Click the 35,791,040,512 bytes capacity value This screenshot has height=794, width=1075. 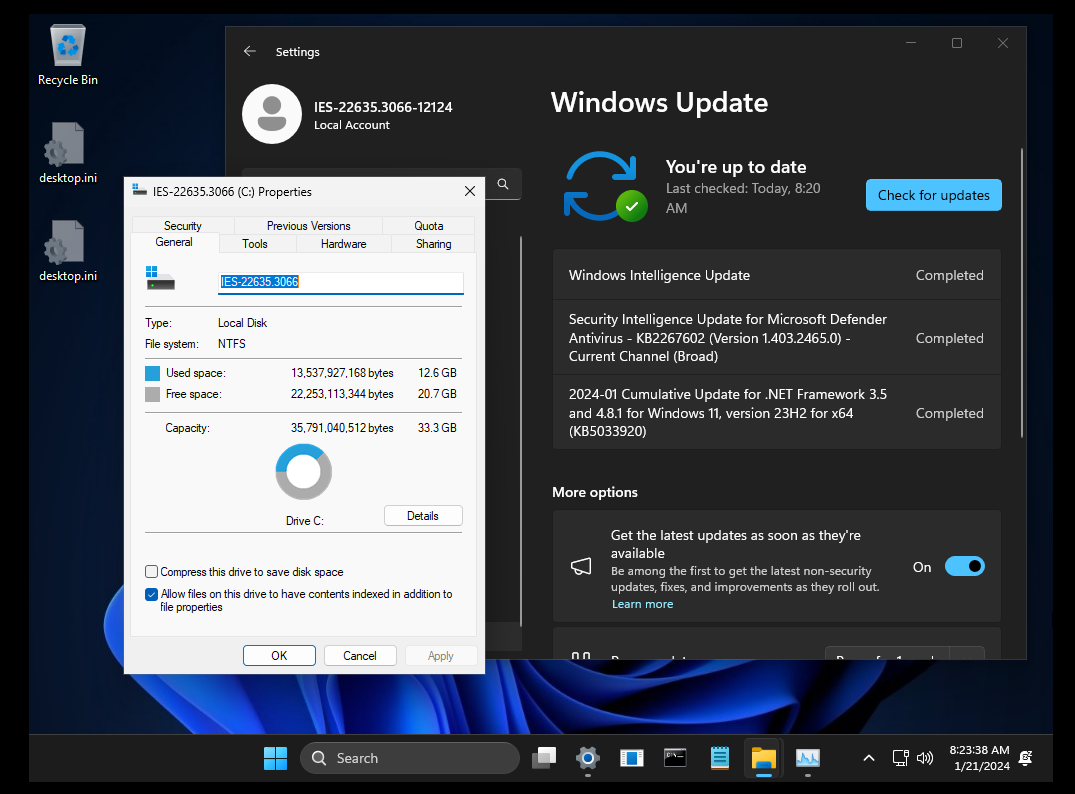coord(342,428)
